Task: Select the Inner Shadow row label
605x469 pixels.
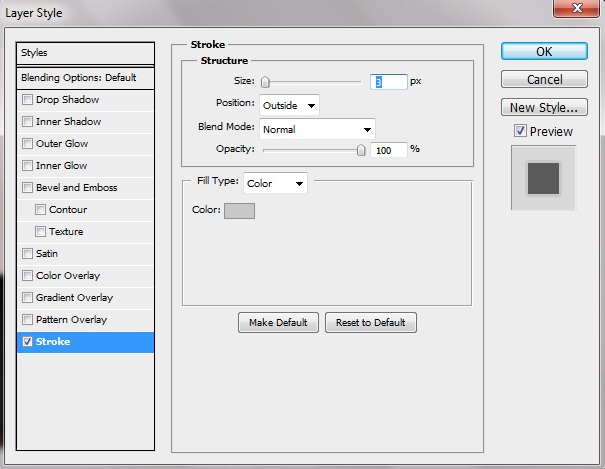Action: tap(68, 121)
